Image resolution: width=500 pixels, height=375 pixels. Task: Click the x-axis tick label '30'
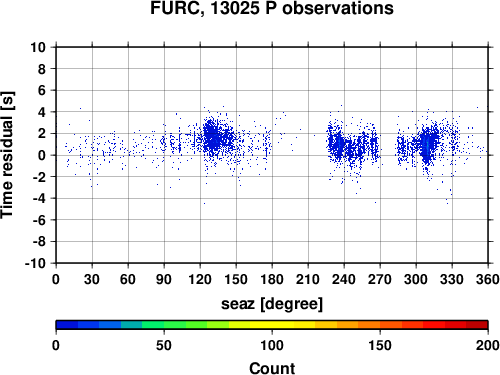pyautogui.click(x=92, y=279)
